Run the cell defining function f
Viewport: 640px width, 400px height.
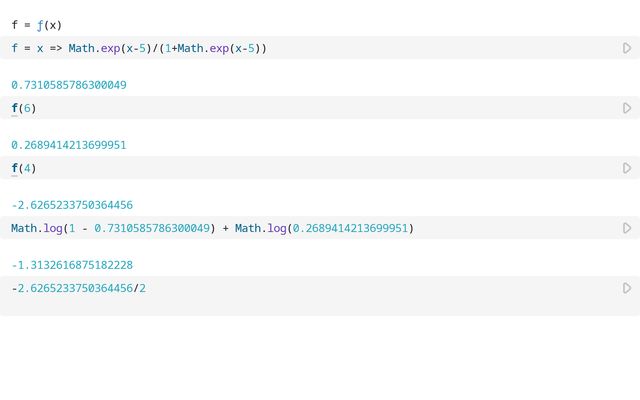coord(627,48)
